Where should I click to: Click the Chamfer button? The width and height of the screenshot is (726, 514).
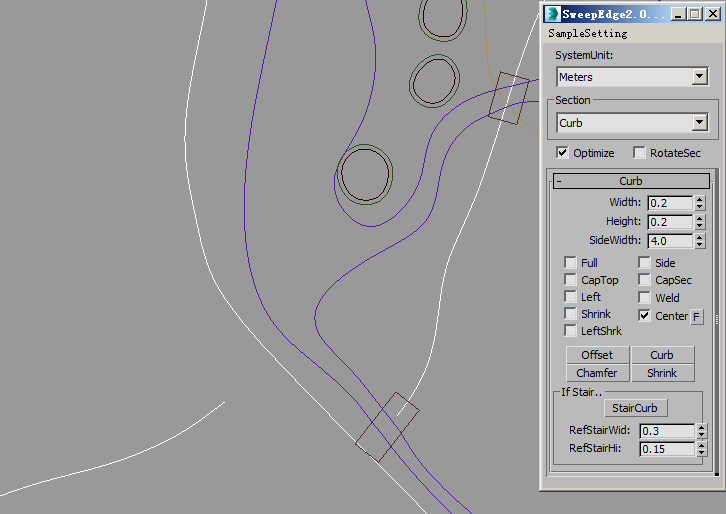pos(597,373)
